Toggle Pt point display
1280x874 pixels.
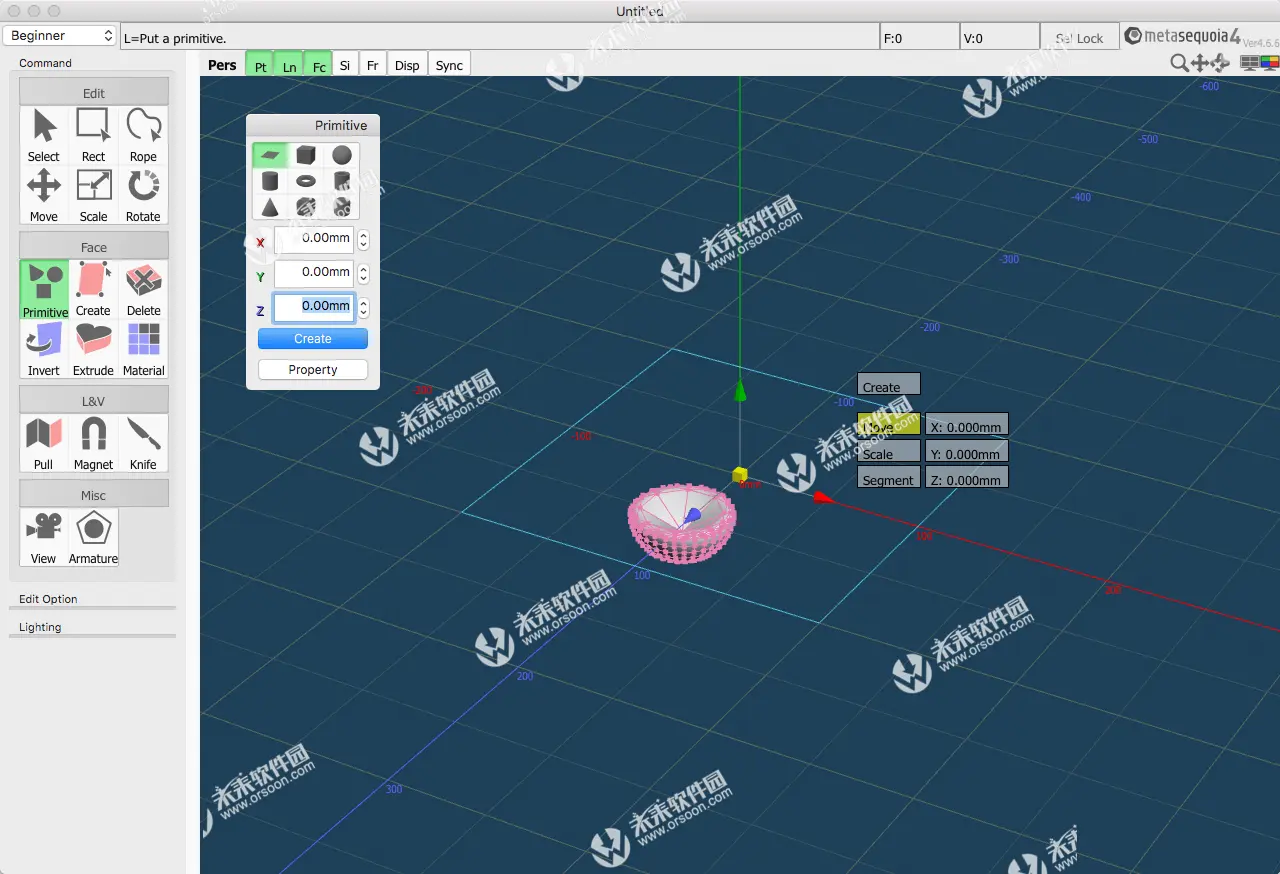260,65
